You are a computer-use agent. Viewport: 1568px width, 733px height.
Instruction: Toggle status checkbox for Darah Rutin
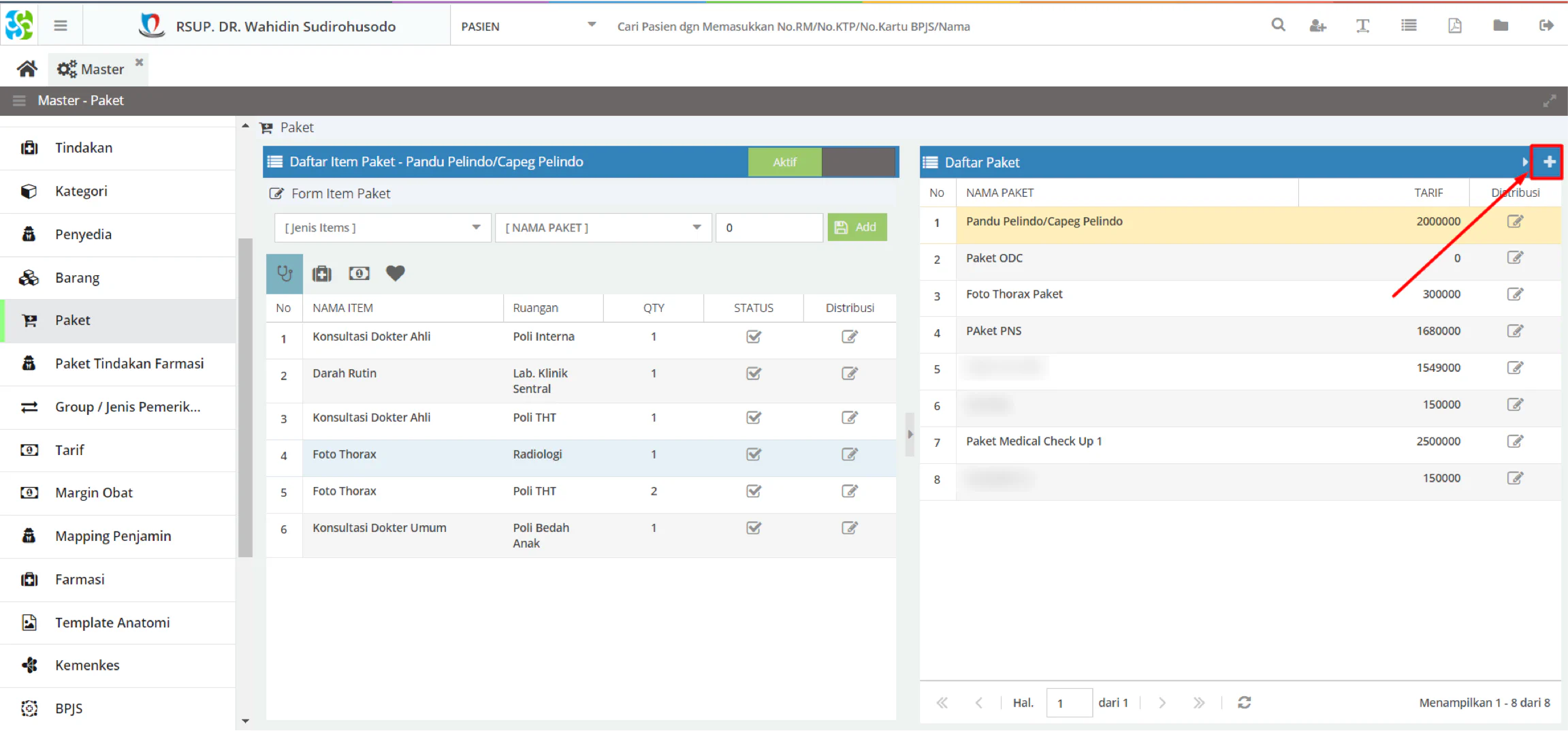tap(754, 373)
